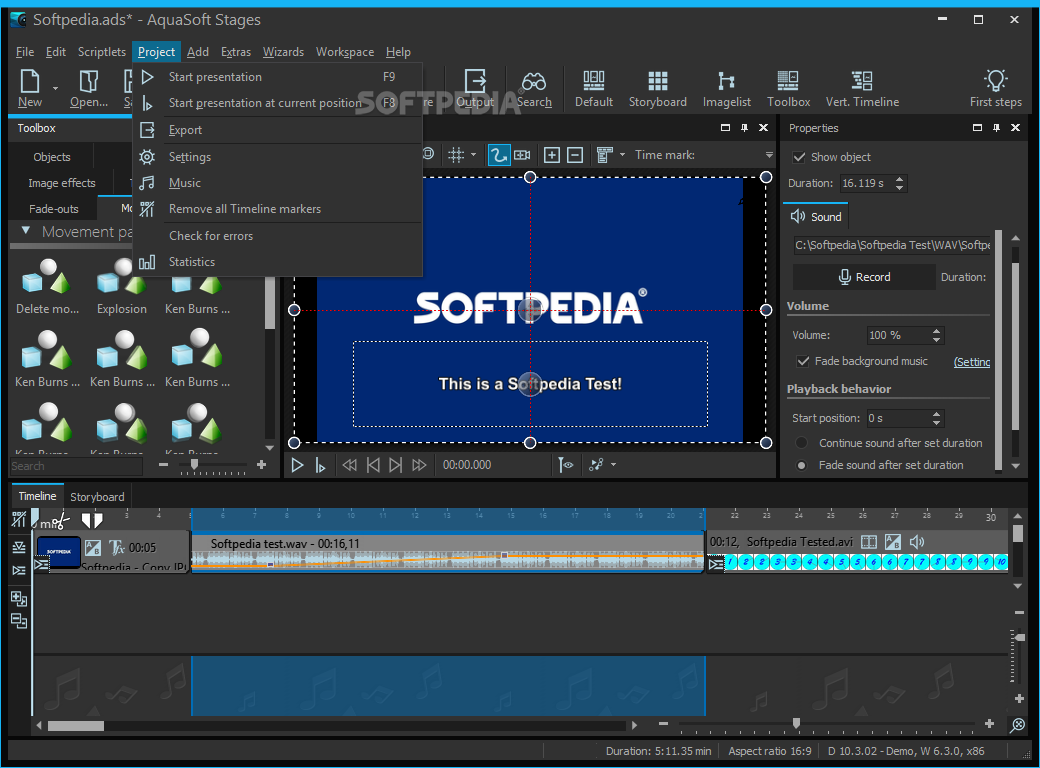Click the camera pan icon in preview toolbar

pyautogui.click(x=522, y=155)
